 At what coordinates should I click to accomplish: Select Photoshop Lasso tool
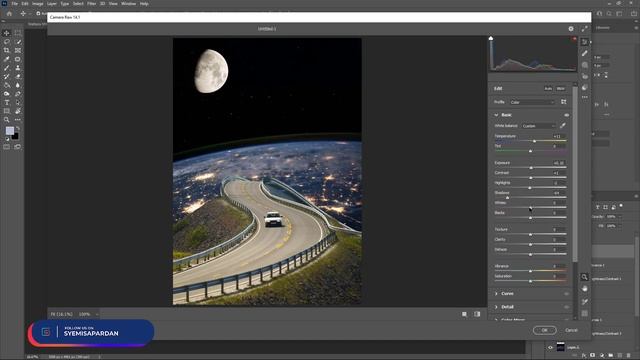coord(7,42)
